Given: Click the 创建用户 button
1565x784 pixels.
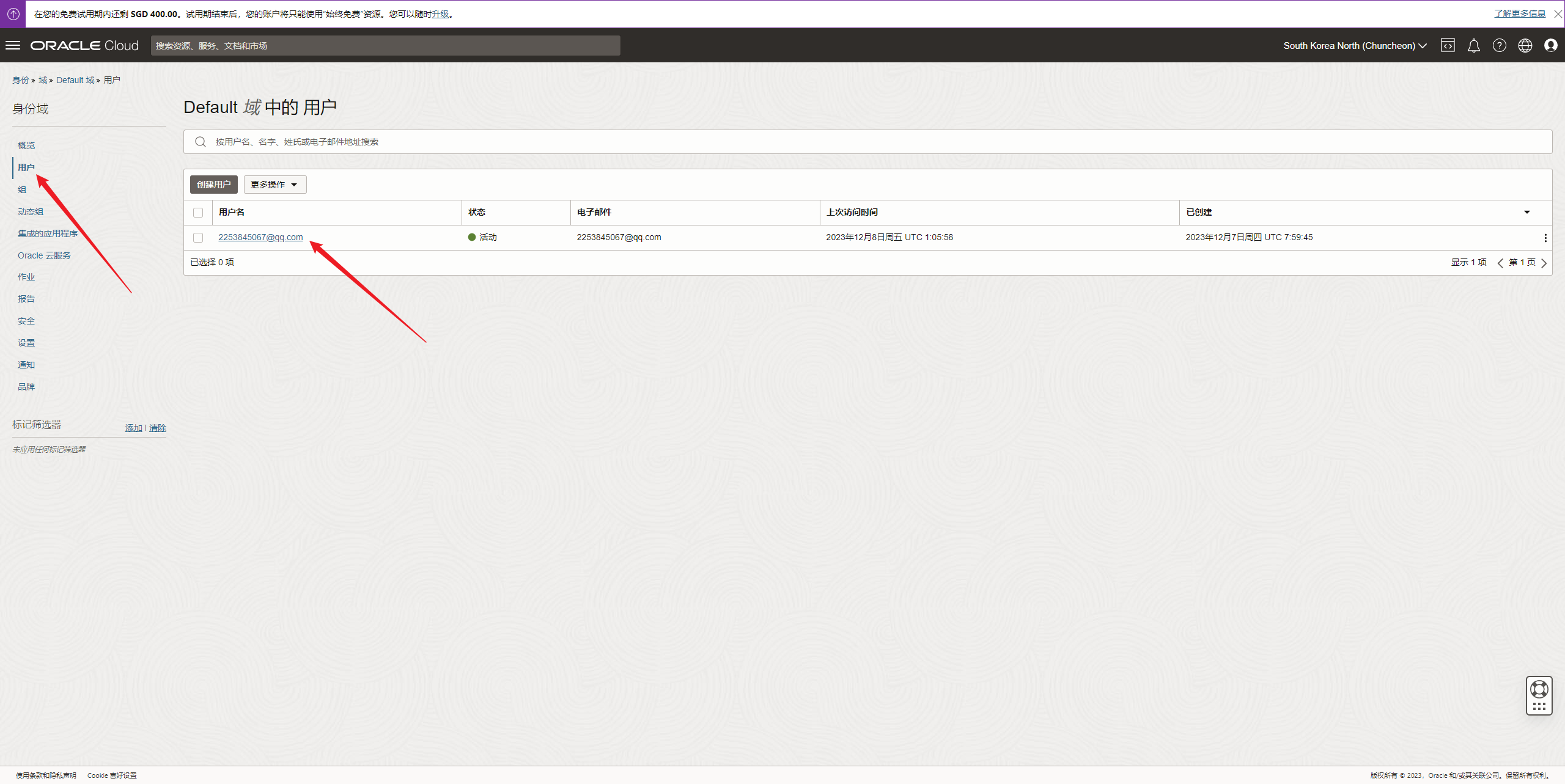Looking at the screenshot, I should [213, 185].
